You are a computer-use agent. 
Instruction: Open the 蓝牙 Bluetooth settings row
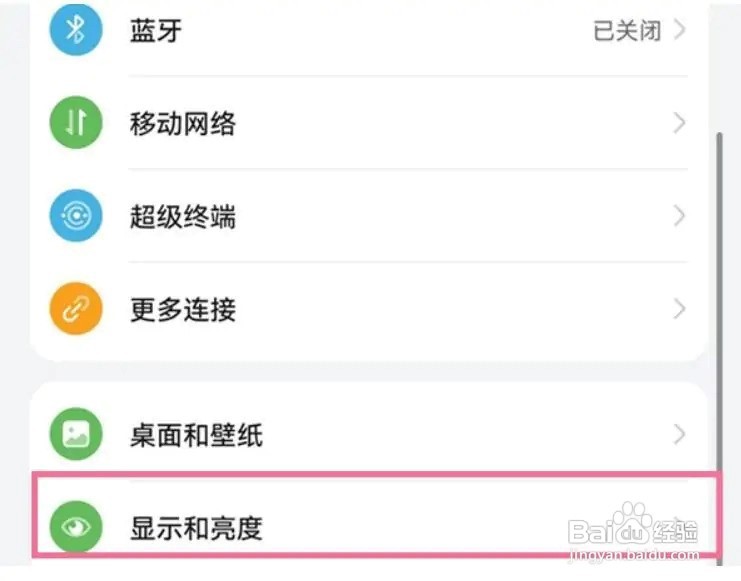click(369, 31)
